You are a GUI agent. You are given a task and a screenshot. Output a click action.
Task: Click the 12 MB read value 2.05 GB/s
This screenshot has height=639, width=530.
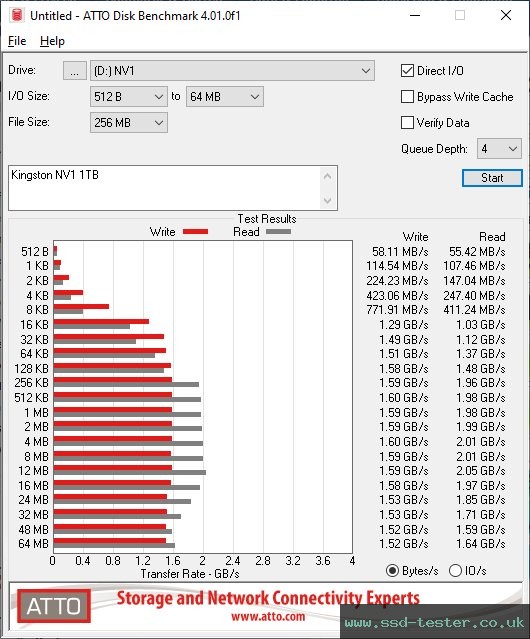(481, 471)
